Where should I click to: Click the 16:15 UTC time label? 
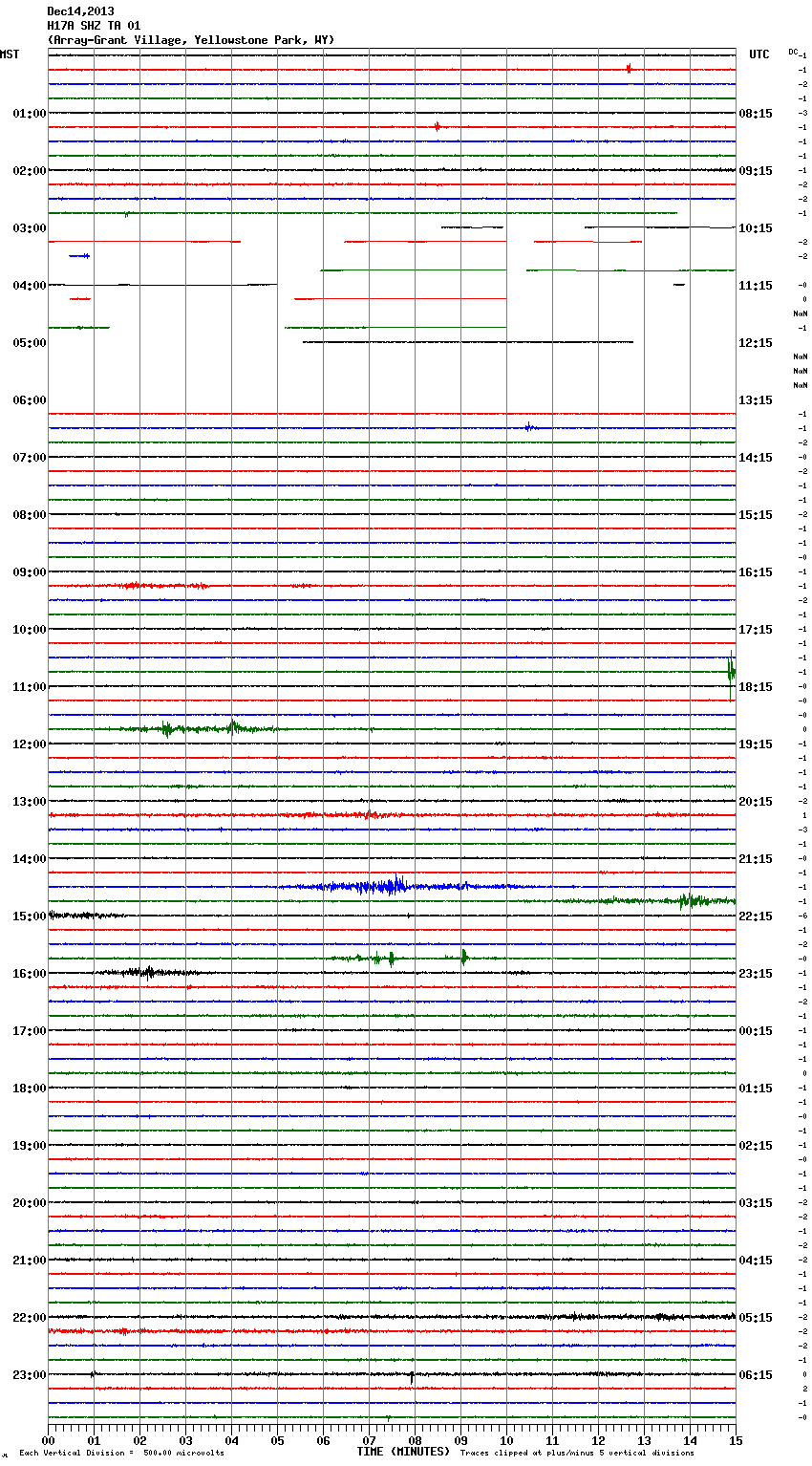pyautogui.click(x=756, y=572)
